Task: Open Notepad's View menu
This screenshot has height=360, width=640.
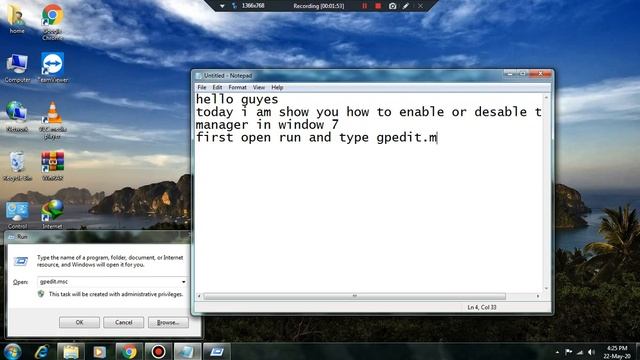Action: [x=259, y=87]
